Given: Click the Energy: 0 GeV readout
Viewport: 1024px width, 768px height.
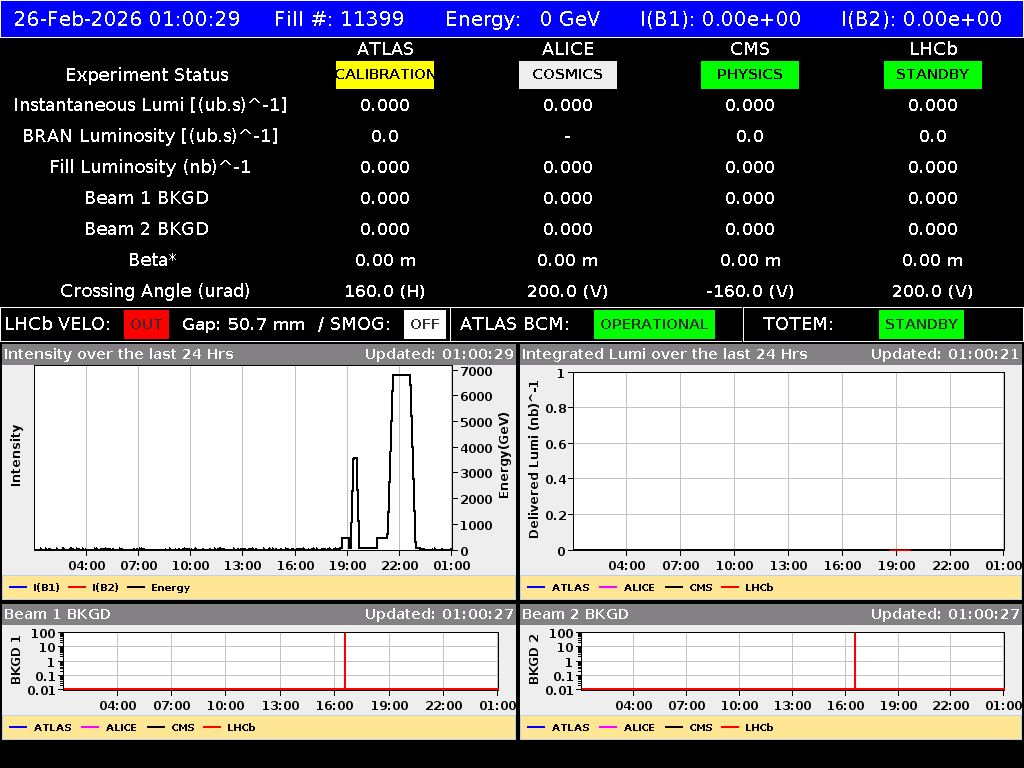Looking at the screenshot, I should point(525,17).
